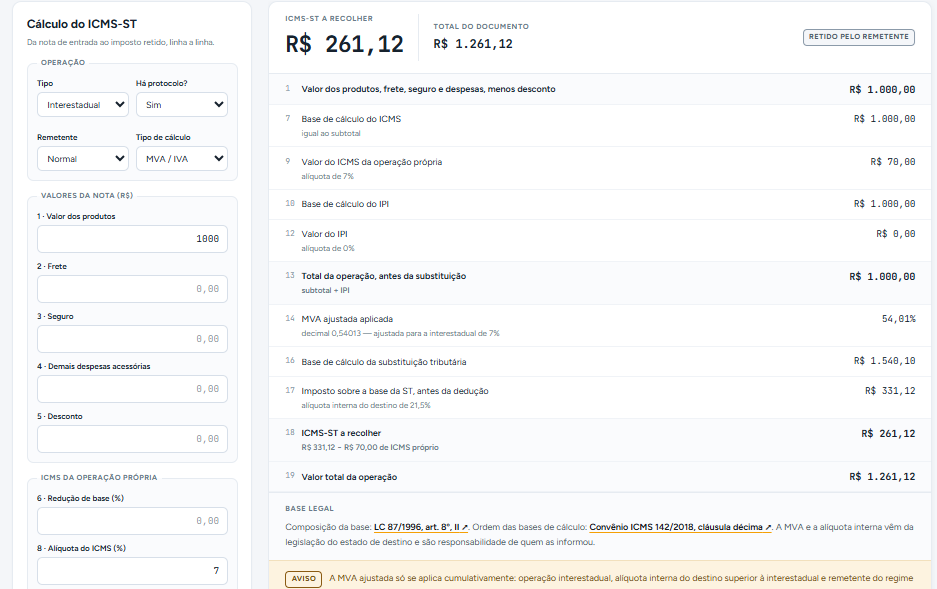Click the ICMS-ST a recolher header value R$ 261,12
The image size is (937, 589).
point(344,44)
